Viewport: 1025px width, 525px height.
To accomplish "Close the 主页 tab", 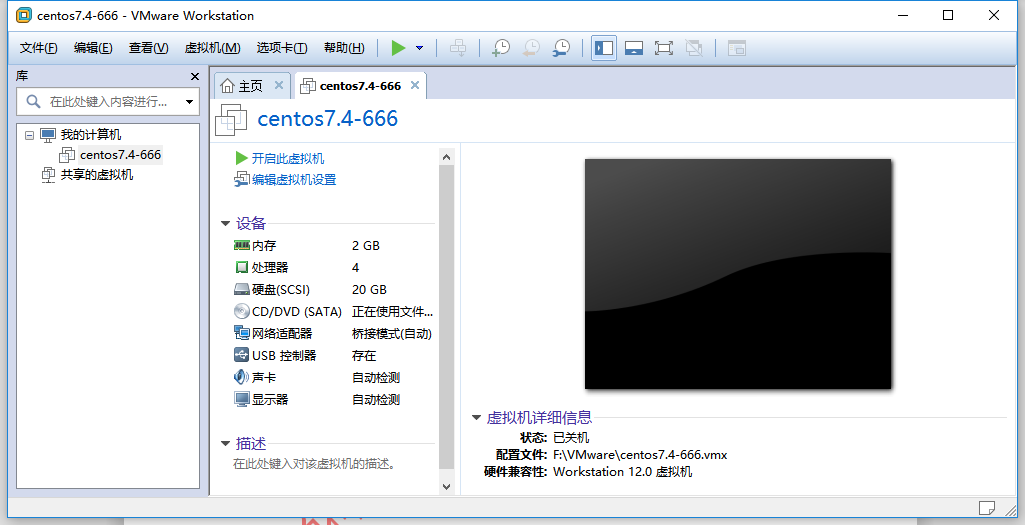I will coord(278,85).
